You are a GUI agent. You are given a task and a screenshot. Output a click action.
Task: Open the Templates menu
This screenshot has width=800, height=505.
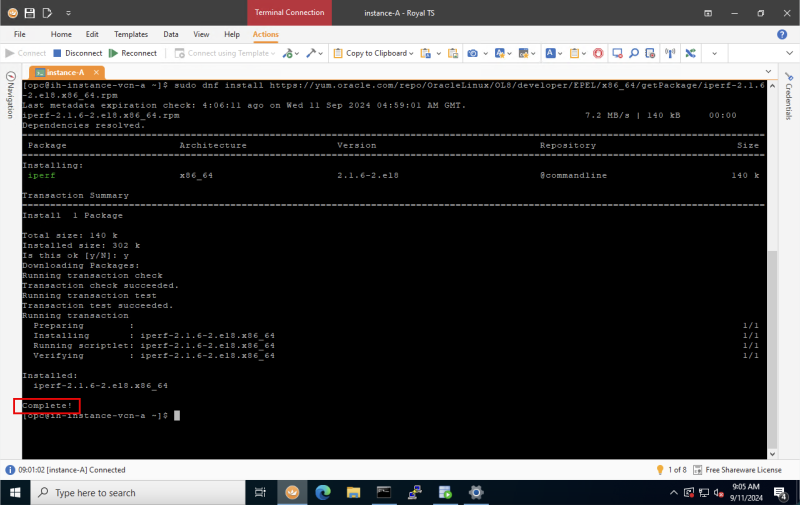[130, 34]
